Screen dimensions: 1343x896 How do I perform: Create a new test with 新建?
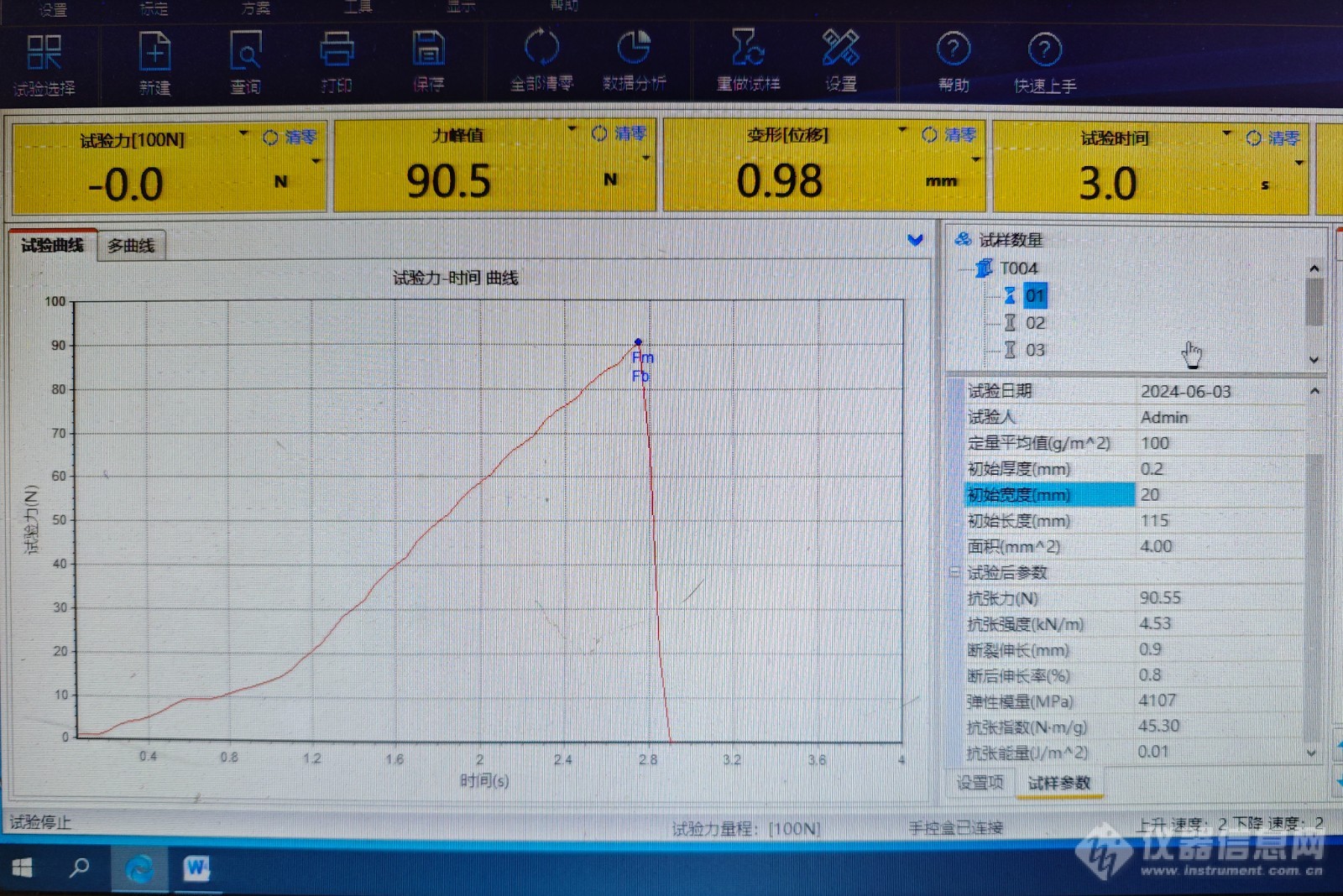[154, 63]
